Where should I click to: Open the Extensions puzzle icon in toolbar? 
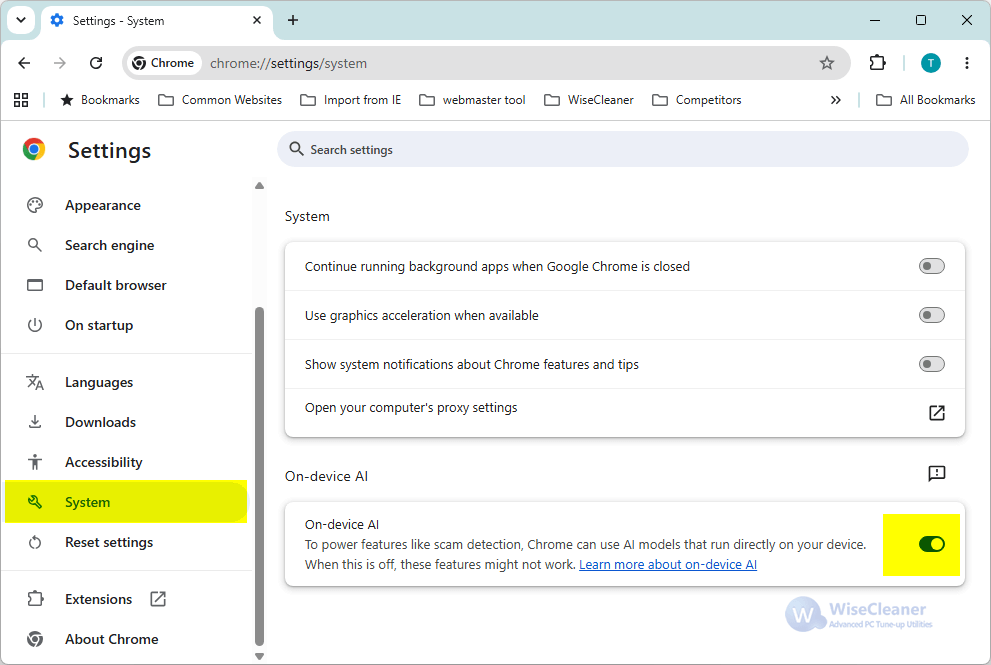click(877, 63)
